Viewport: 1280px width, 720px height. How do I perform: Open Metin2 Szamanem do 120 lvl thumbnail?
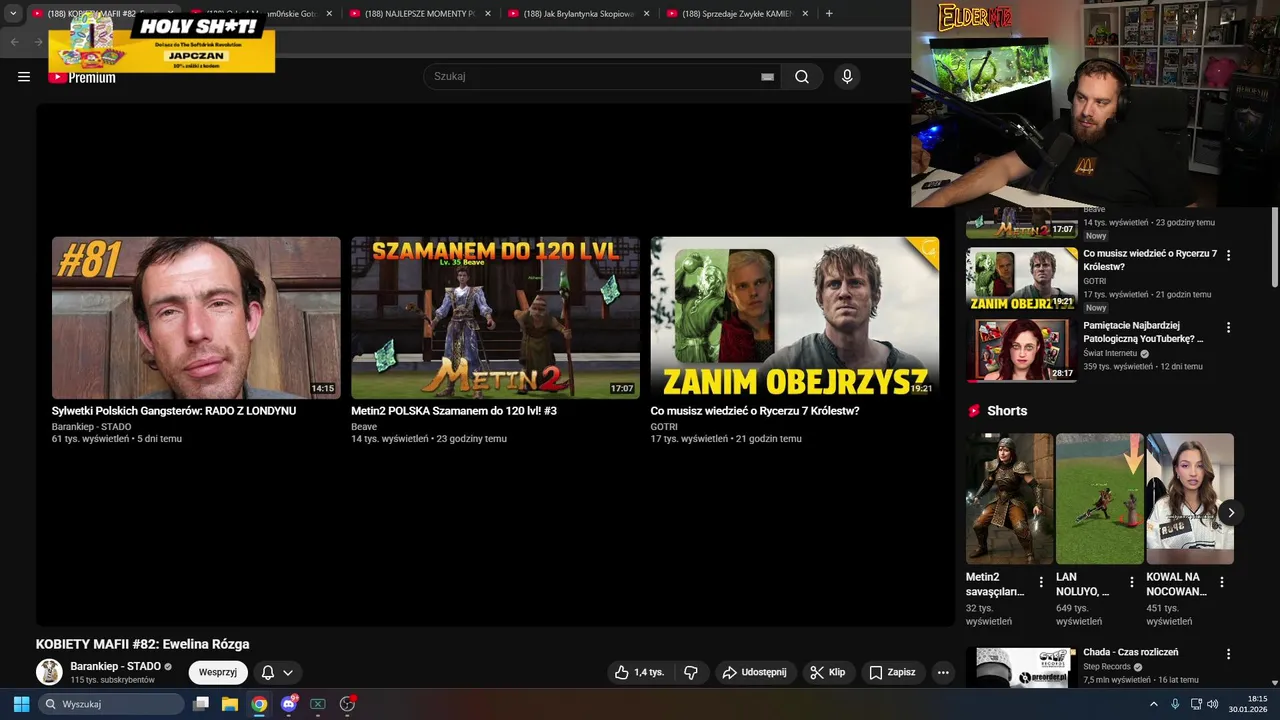[495, 318]
